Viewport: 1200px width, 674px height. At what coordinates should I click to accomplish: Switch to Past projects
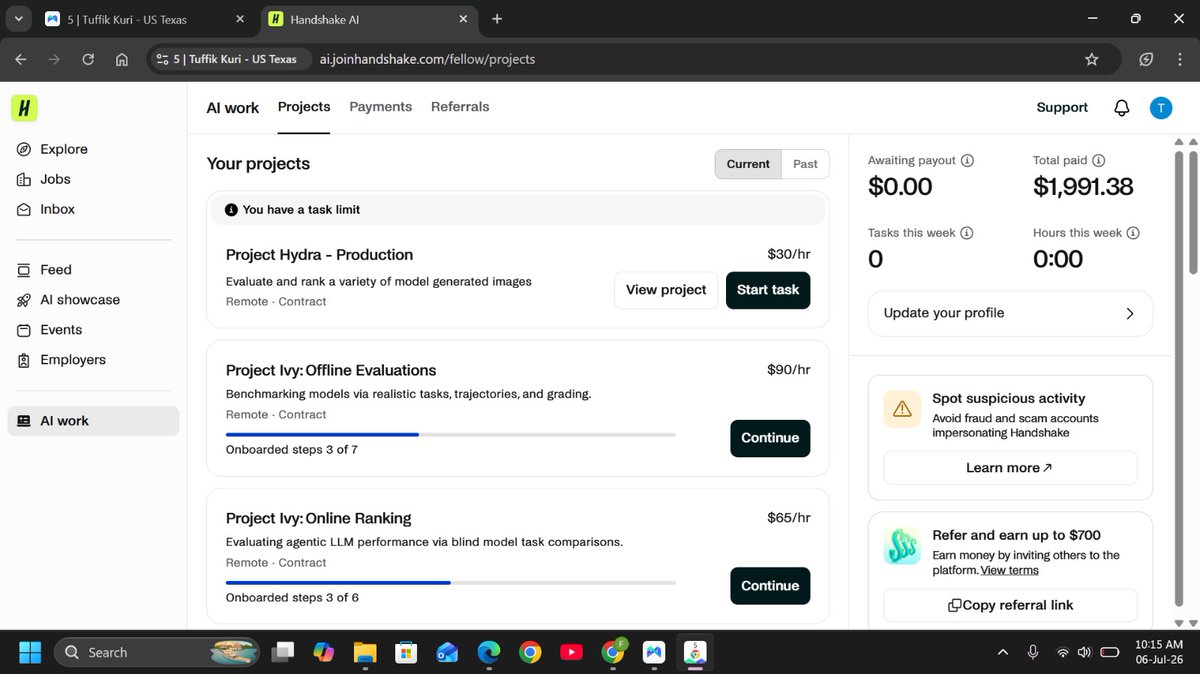click(805, 164)
